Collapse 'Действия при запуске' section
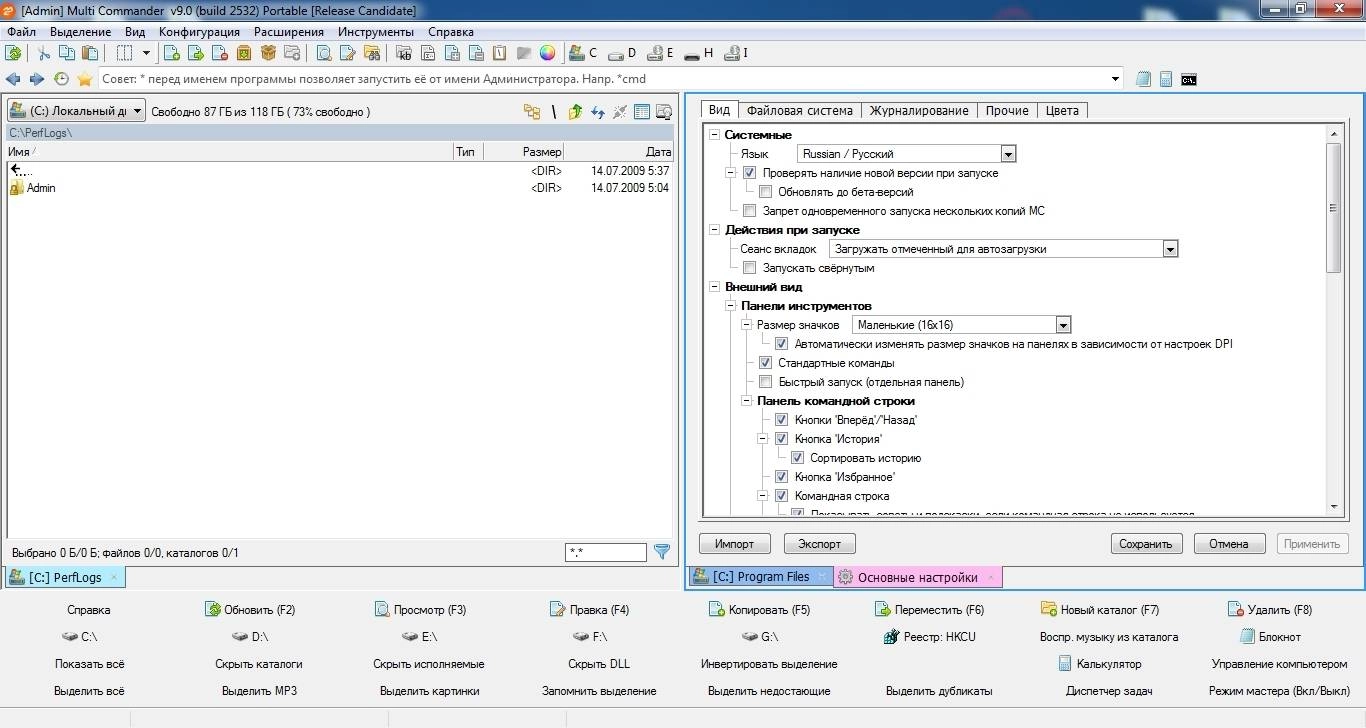 (714, 230)
